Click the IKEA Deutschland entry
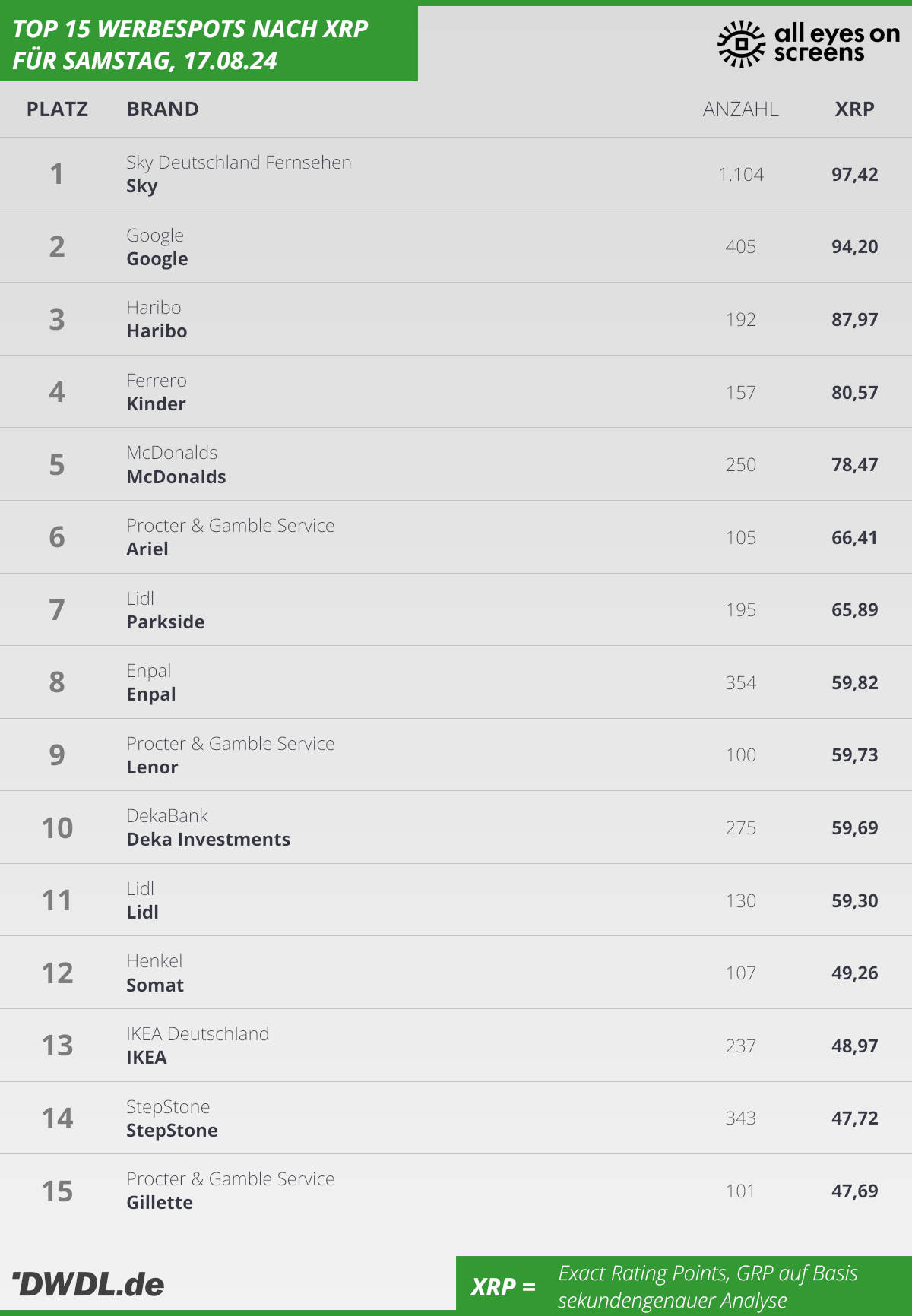Viewport: 912px width, 1316px height. click(198, 1046)
